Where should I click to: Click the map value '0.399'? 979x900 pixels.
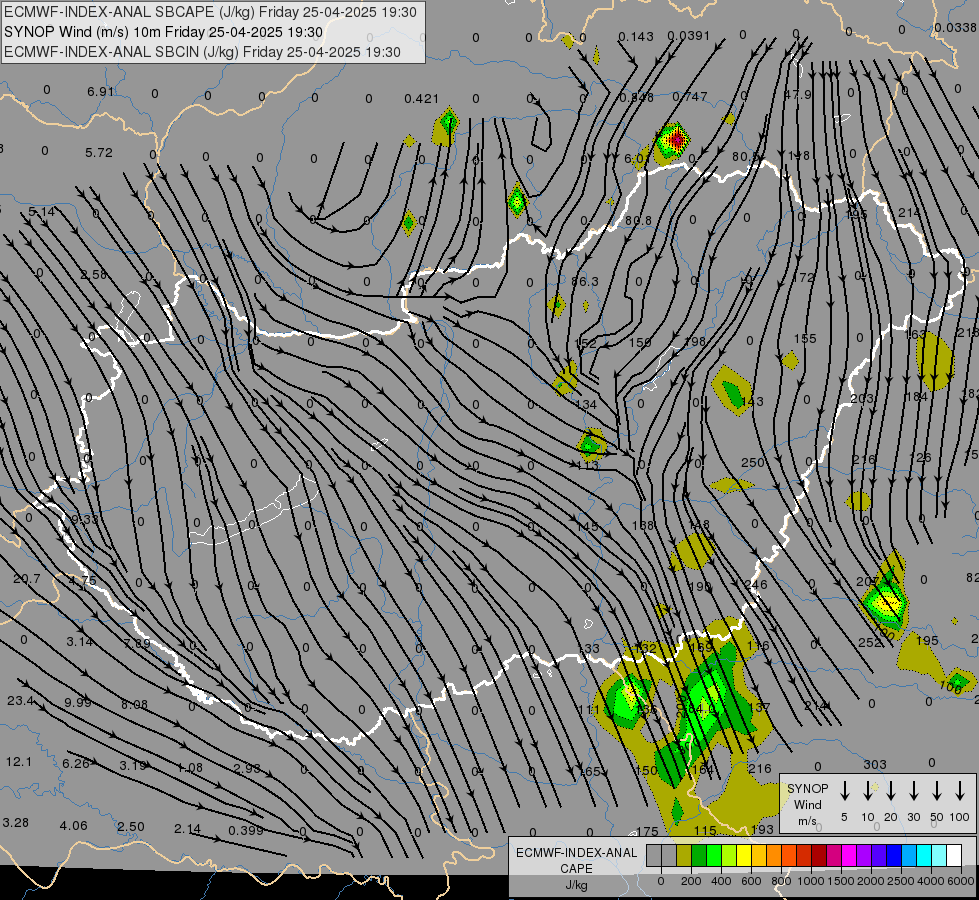point(245,831)
